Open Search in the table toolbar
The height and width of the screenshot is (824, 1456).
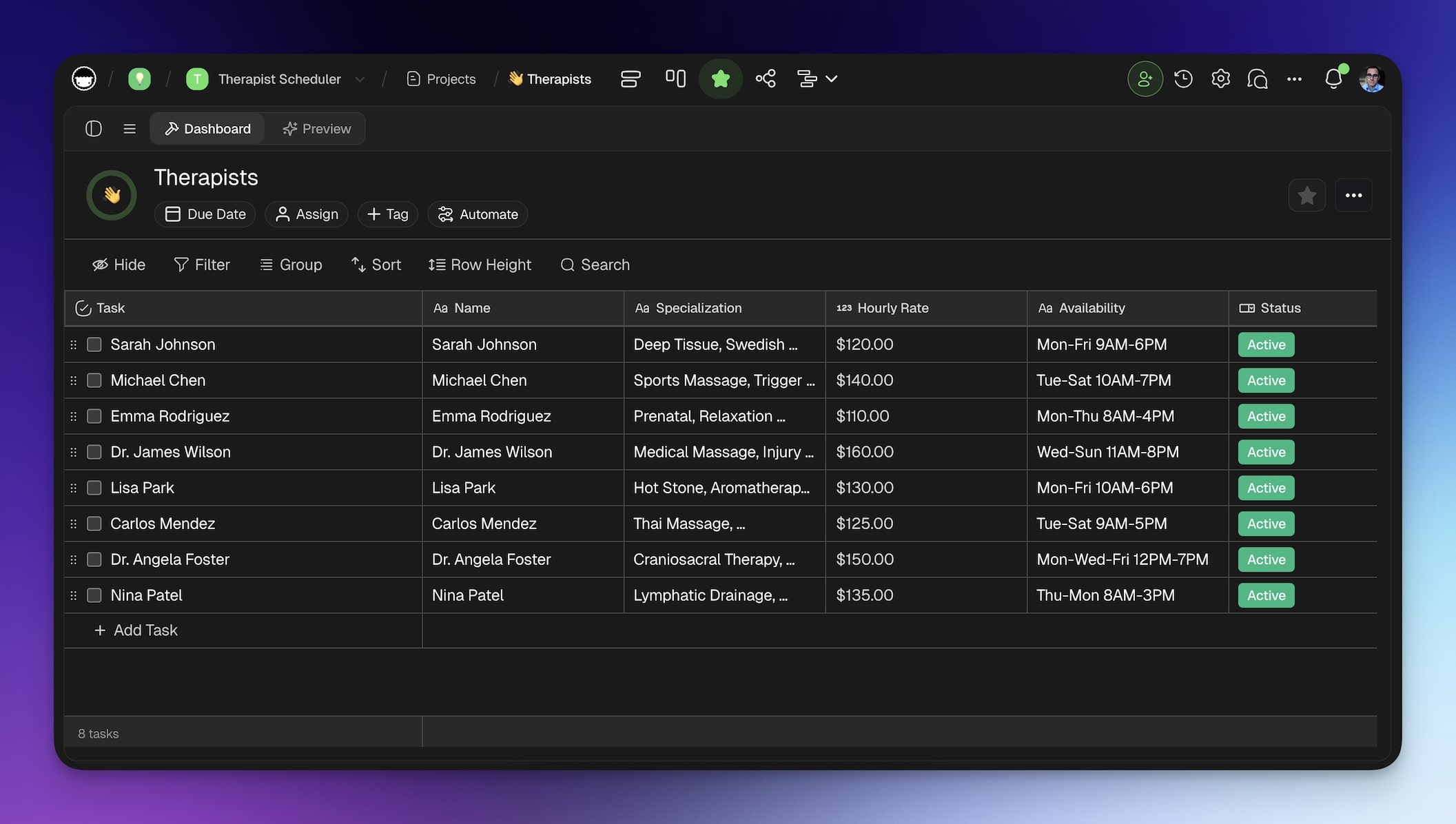(x=595, y=265)
